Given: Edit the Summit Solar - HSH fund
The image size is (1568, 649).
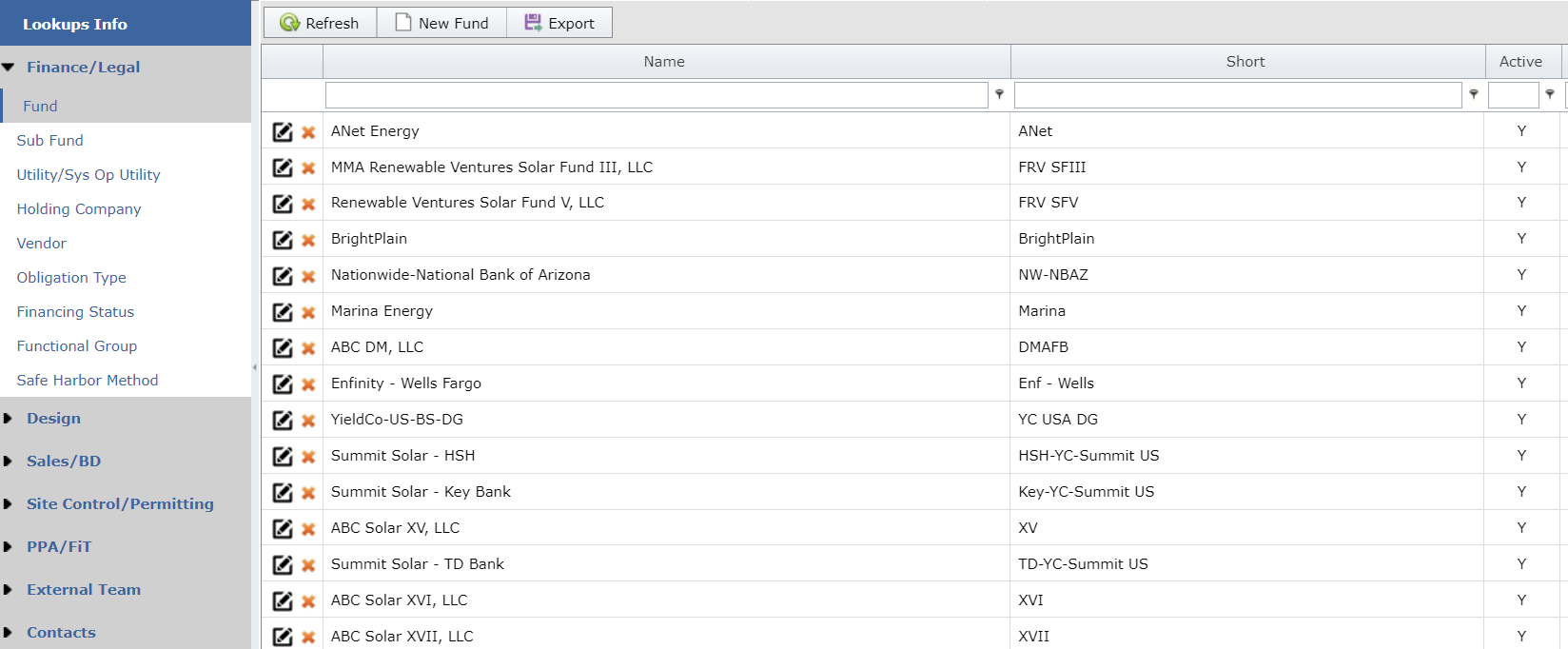Looking at the screenshot, I should tap(283, 457).
